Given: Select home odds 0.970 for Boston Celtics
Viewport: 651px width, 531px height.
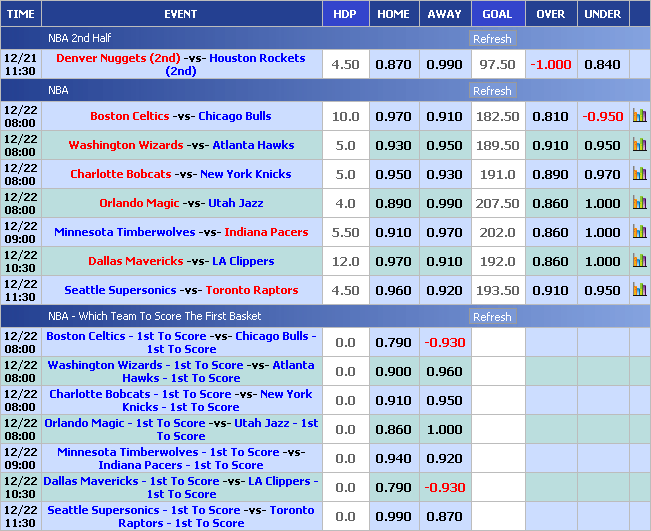Looking at the screenshot, I should pos(393,116).
